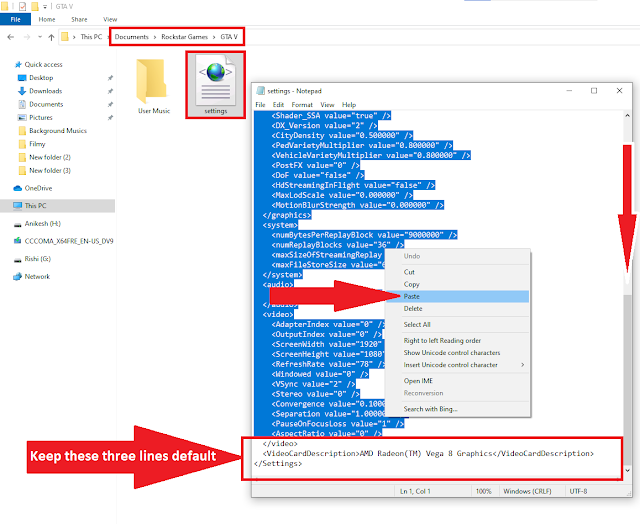Open the User Music folder
The width and height of the screenshot is (640, 524).
coord(153,86)
